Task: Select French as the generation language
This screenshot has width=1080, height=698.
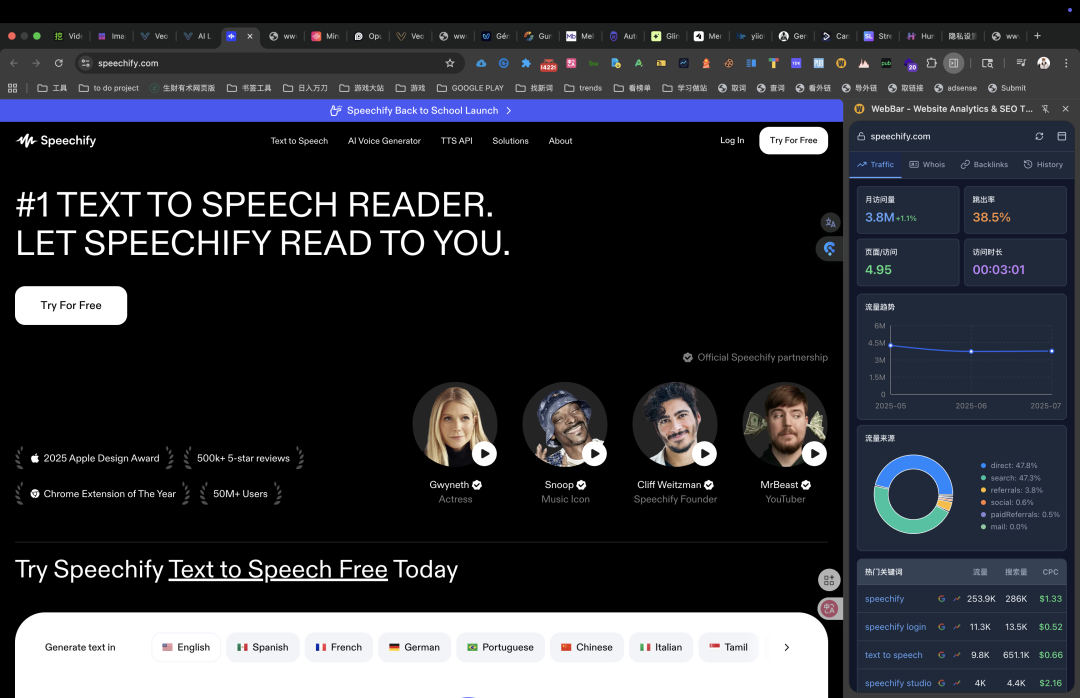Action: pos(338,647)
